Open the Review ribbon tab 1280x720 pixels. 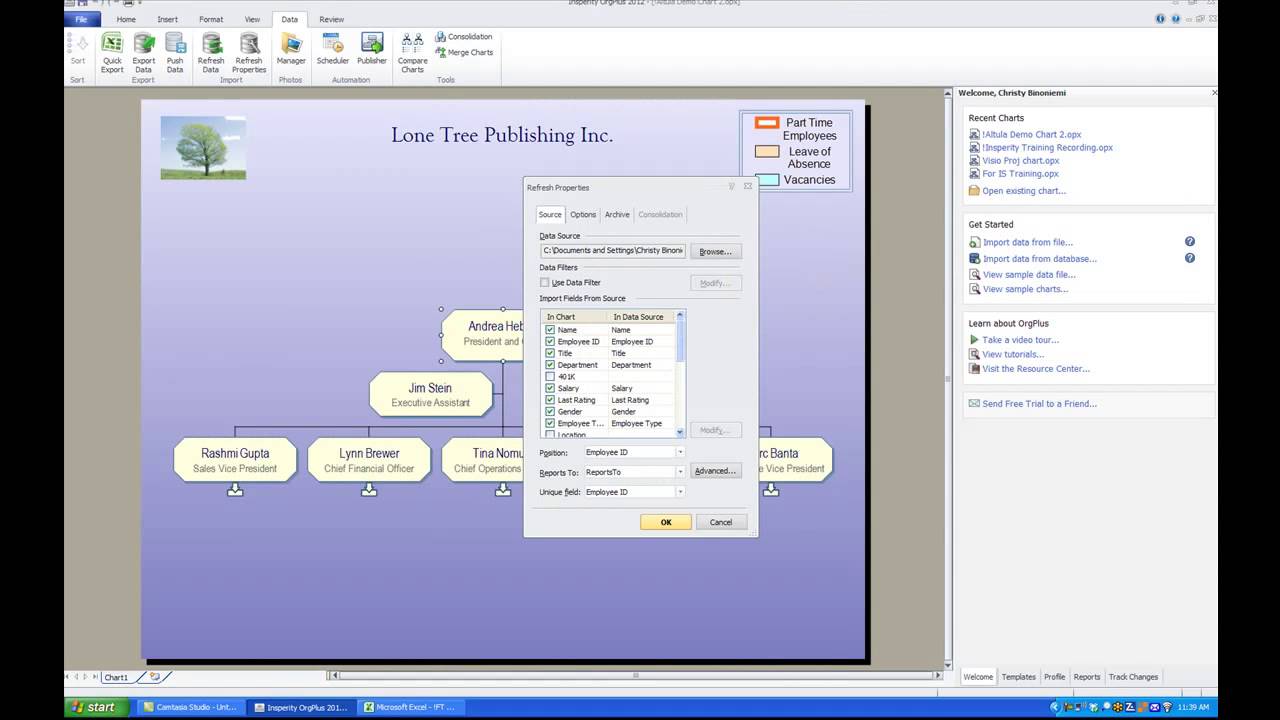(x=331, y=19)
